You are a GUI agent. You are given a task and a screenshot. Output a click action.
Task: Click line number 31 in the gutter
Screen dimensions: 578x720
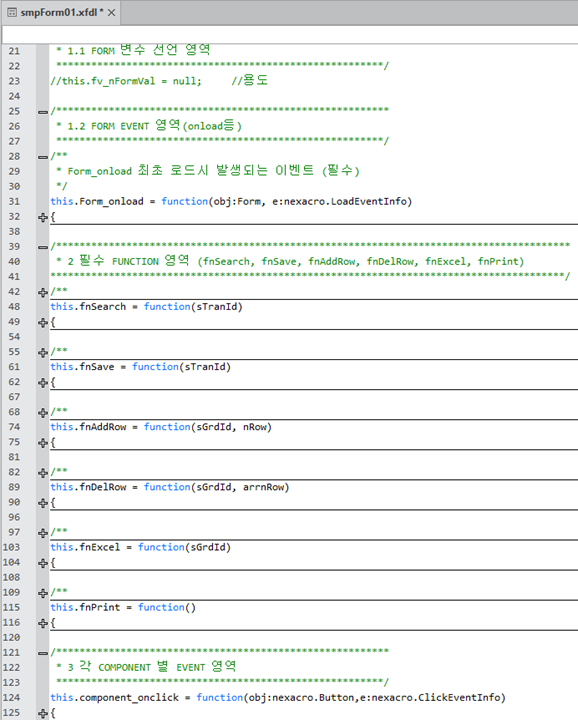tap(14, 202)
